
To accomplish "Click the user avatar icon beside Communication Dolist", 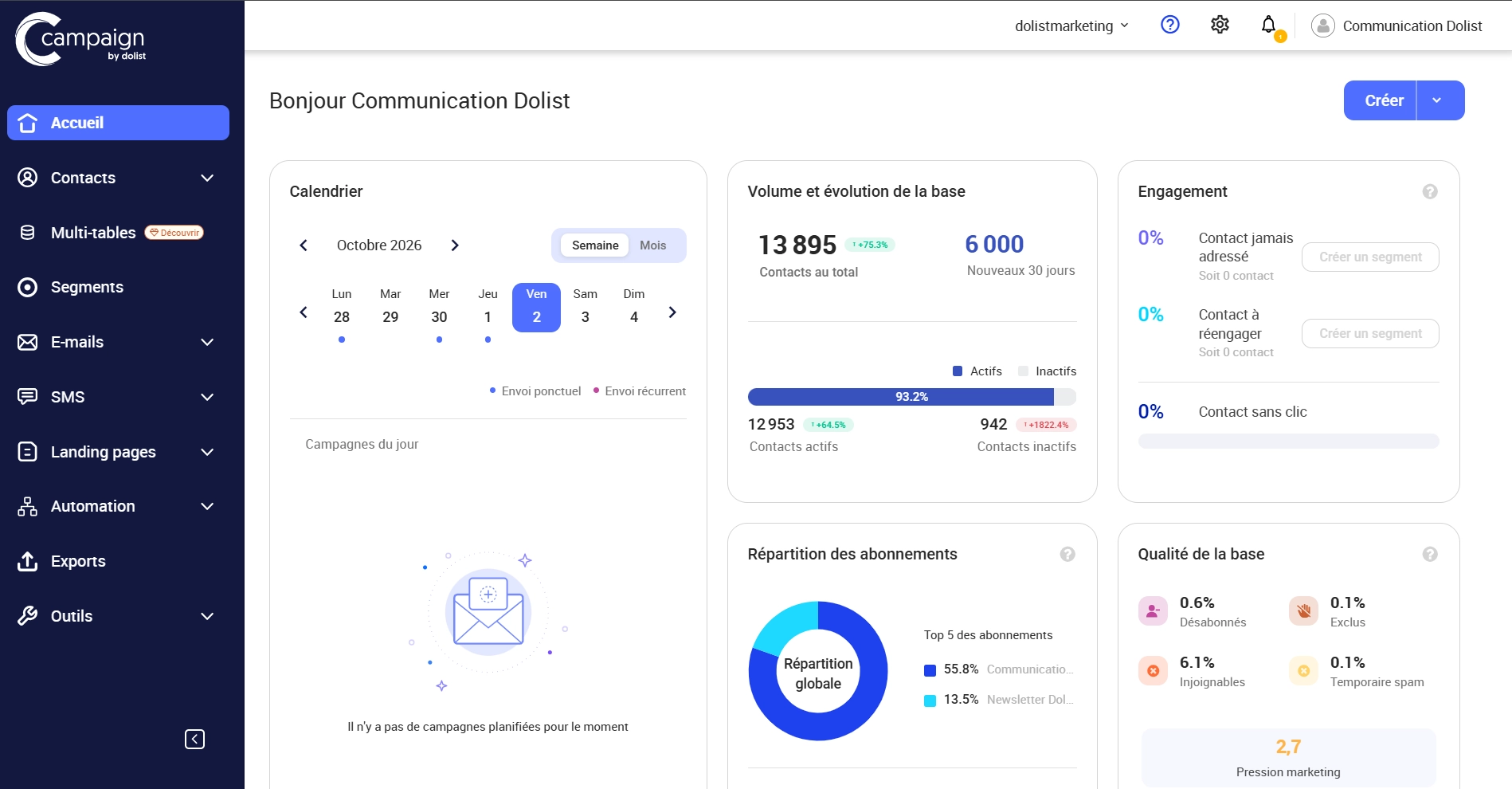I will 1322,26.
